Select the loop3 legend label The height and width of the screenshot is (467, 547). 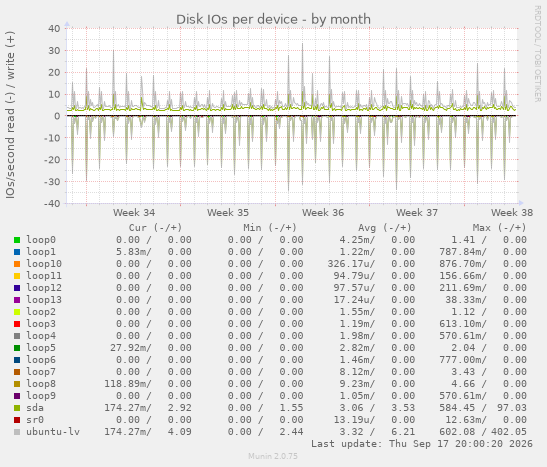41,324
